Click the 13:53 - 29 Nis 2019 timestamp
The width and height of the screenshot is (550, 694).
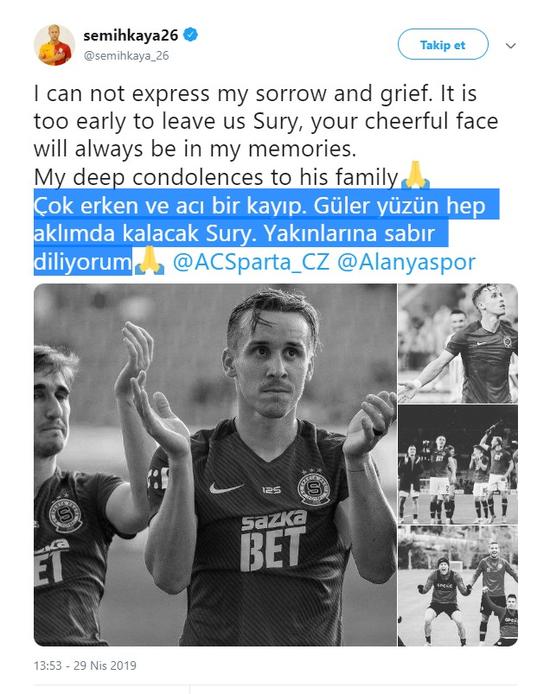pos(85,666)
